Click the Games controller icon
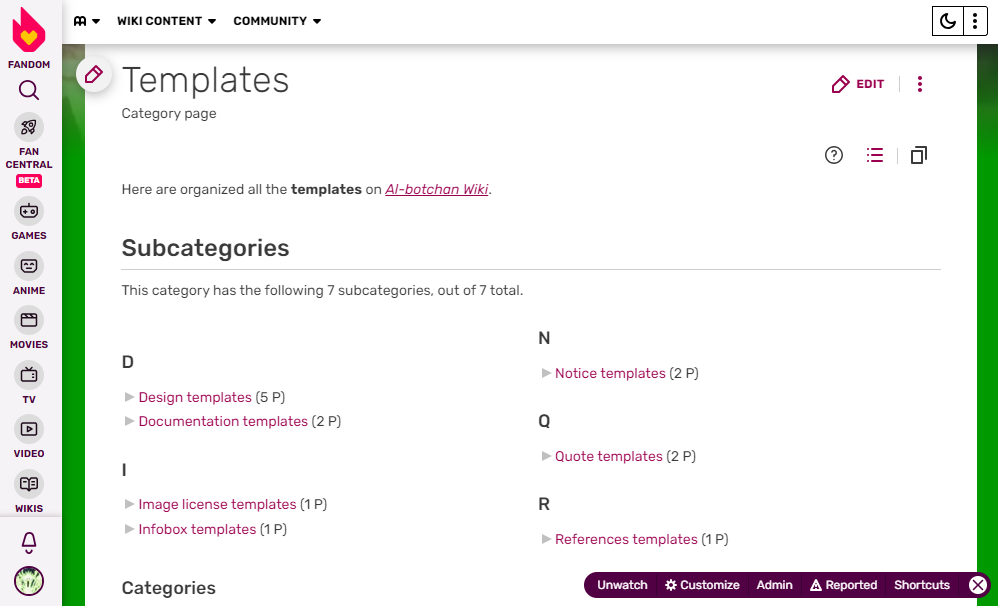Screen dimensions: 998x606 pyautogui.click(x=29, y=212)
